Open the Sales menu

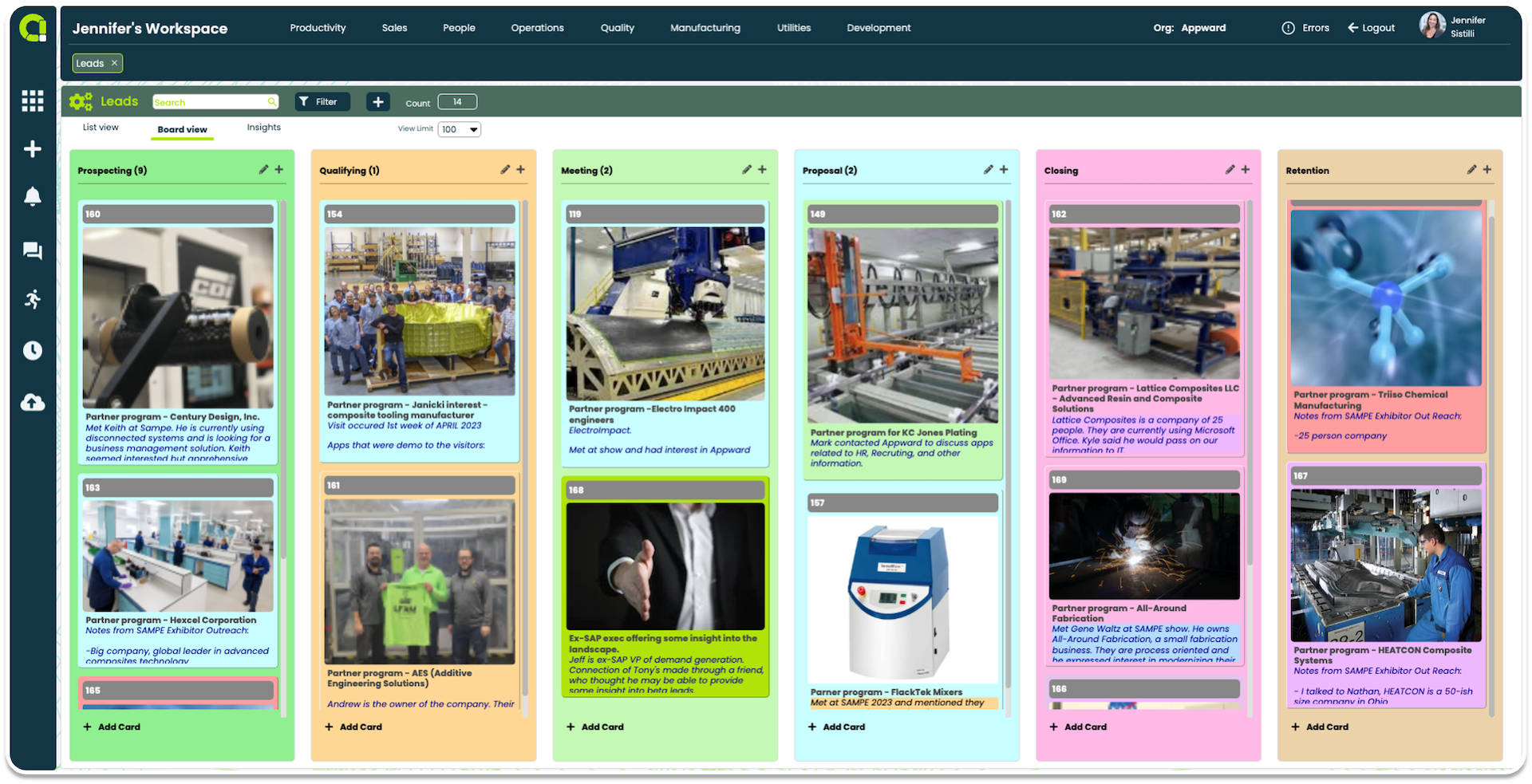click(x=394, y=28)
